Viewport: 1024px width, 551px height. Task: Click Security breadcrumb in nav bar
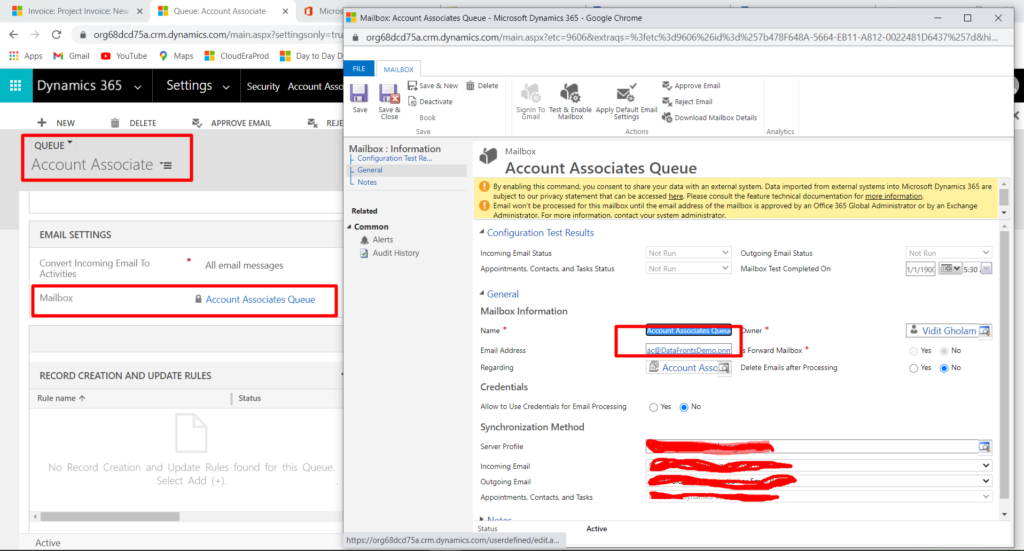[x=263, y=86]
